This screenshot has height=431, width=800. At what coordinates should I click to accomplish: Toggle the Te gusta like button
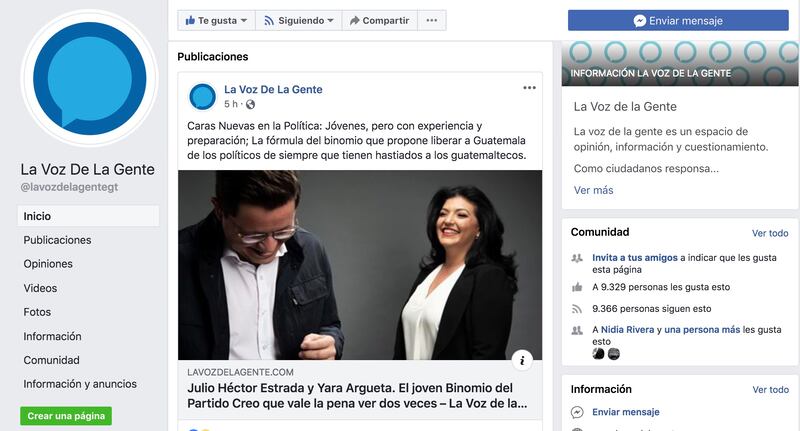211,20
